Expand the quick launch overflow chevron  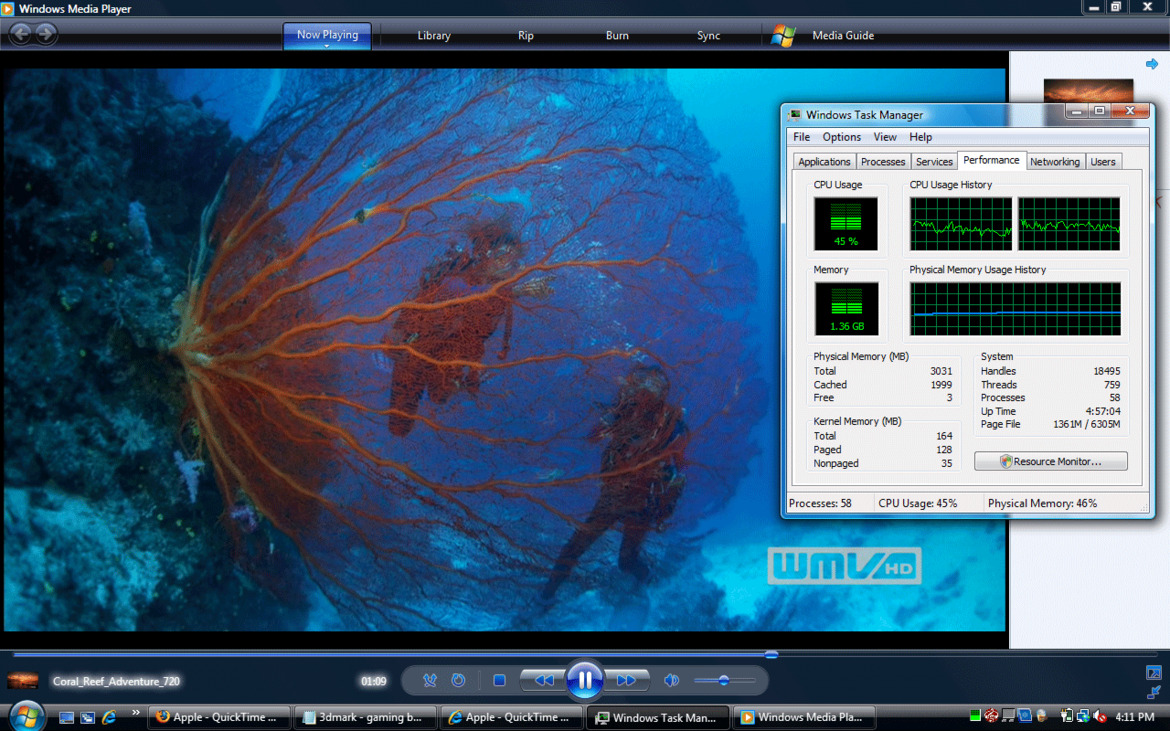[135, 712]
